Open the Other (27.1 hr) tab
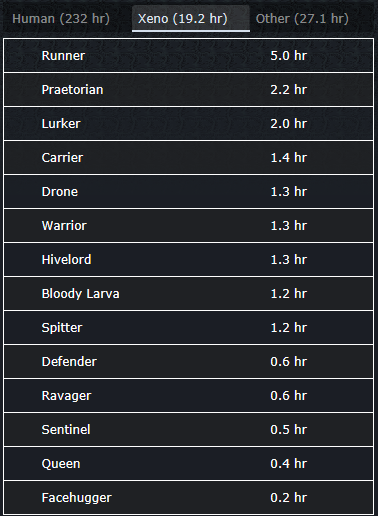This screenshot has height=516, width=378. (302, 19)
